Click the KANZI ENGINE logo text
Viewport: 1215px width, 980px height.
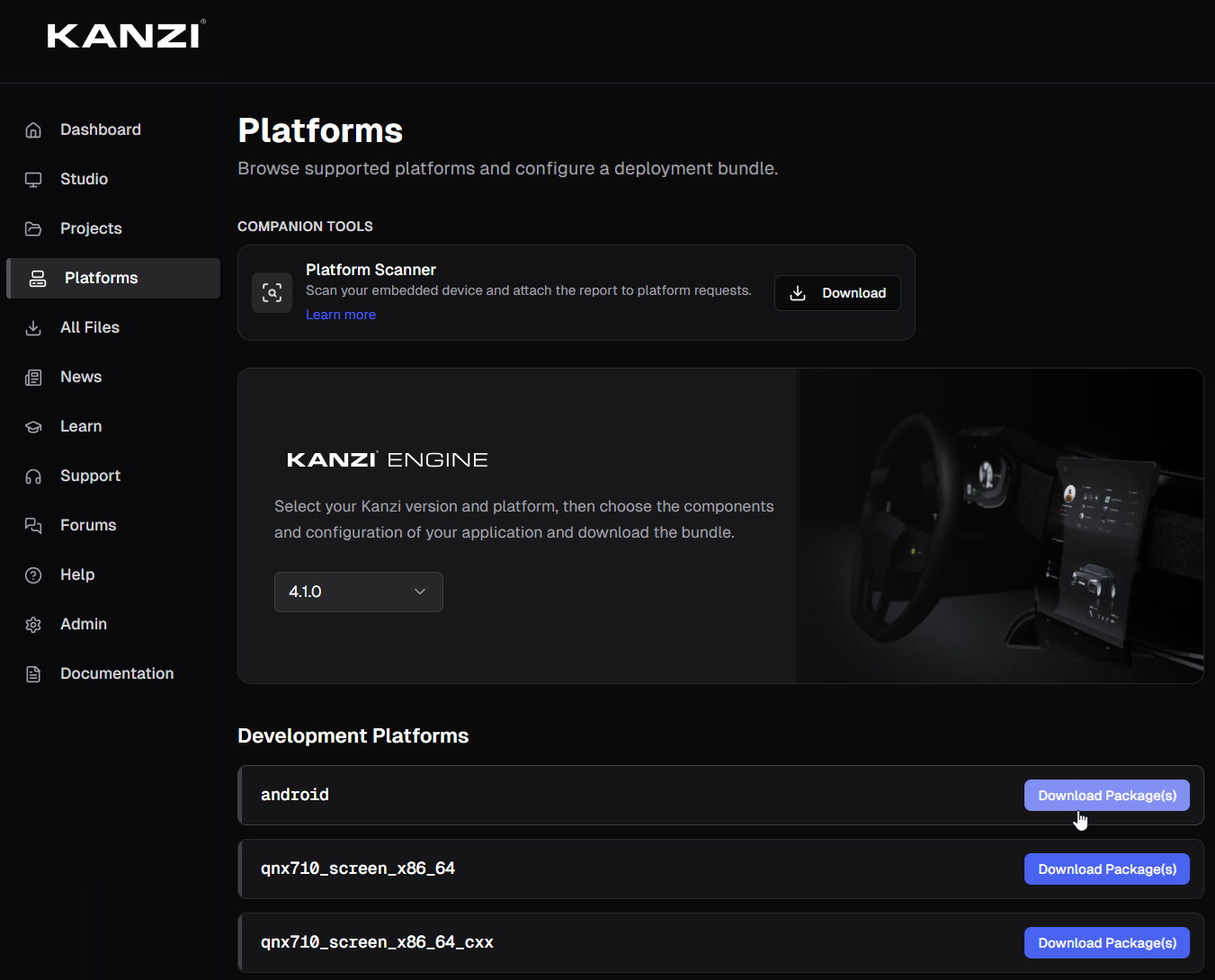(x=388, y=459)
